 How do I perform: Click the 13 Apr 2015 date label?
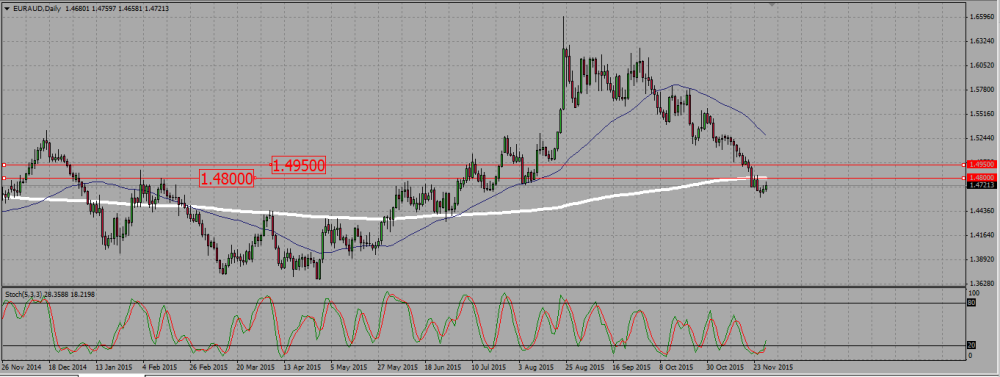tap(302, 367)
